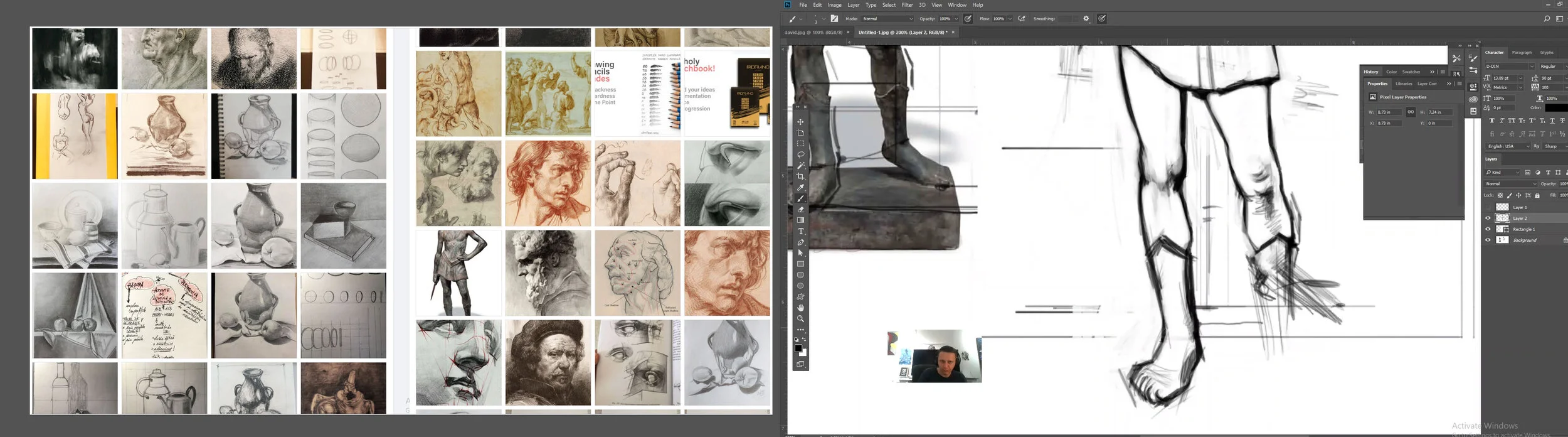Screen dimensions: 1568x437
Task: Show hidden Layer 1 visibility box
Action: tap(1488, 207)
